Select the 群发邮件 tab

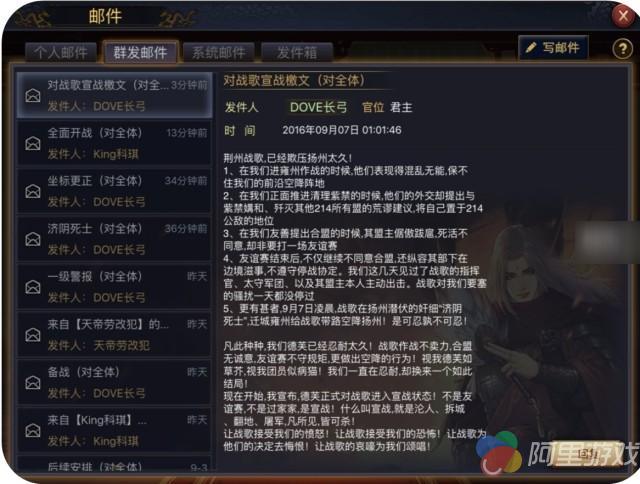tap(140, 52)
